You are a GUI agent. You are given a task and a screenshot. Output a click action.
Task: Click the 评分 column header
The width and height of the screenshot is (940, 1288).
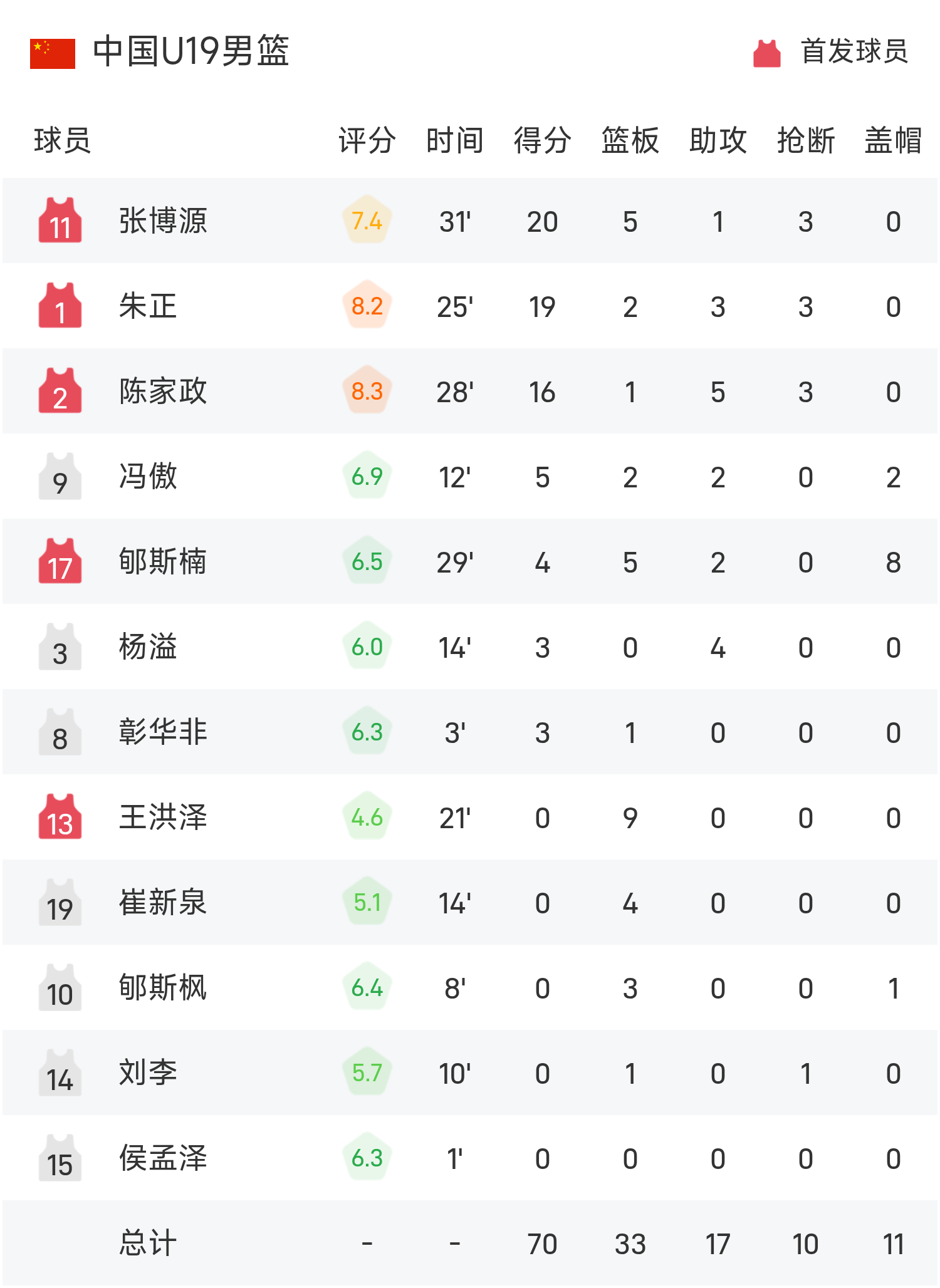pos(367,140)
